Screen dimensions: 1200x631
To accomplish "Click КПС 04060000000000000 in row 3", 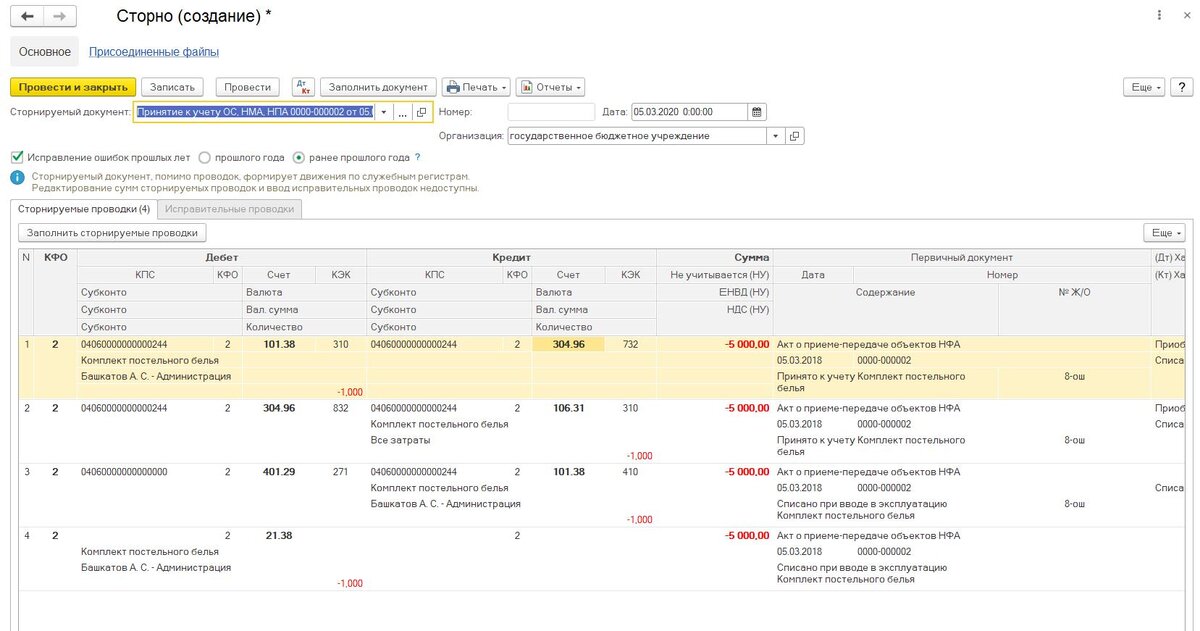I will (124, 472).
